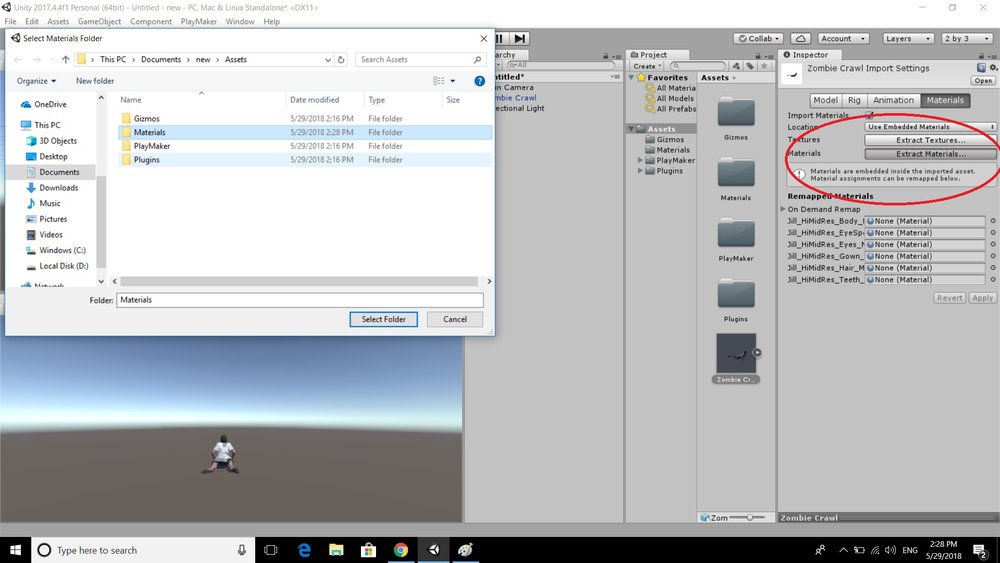Image resolution: width=1000 pixels, height=563 pixels.
Task: Open the Location dropdown Use Embedded Materials
Action: pos(930,127)
